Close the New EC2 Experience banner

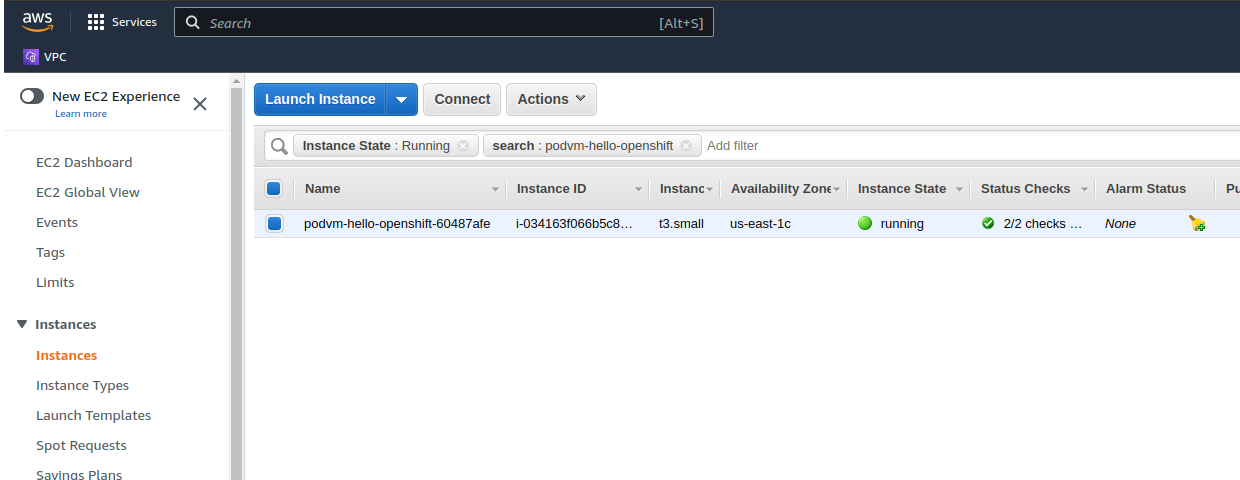pyautogui.click(x=200, y=104)
